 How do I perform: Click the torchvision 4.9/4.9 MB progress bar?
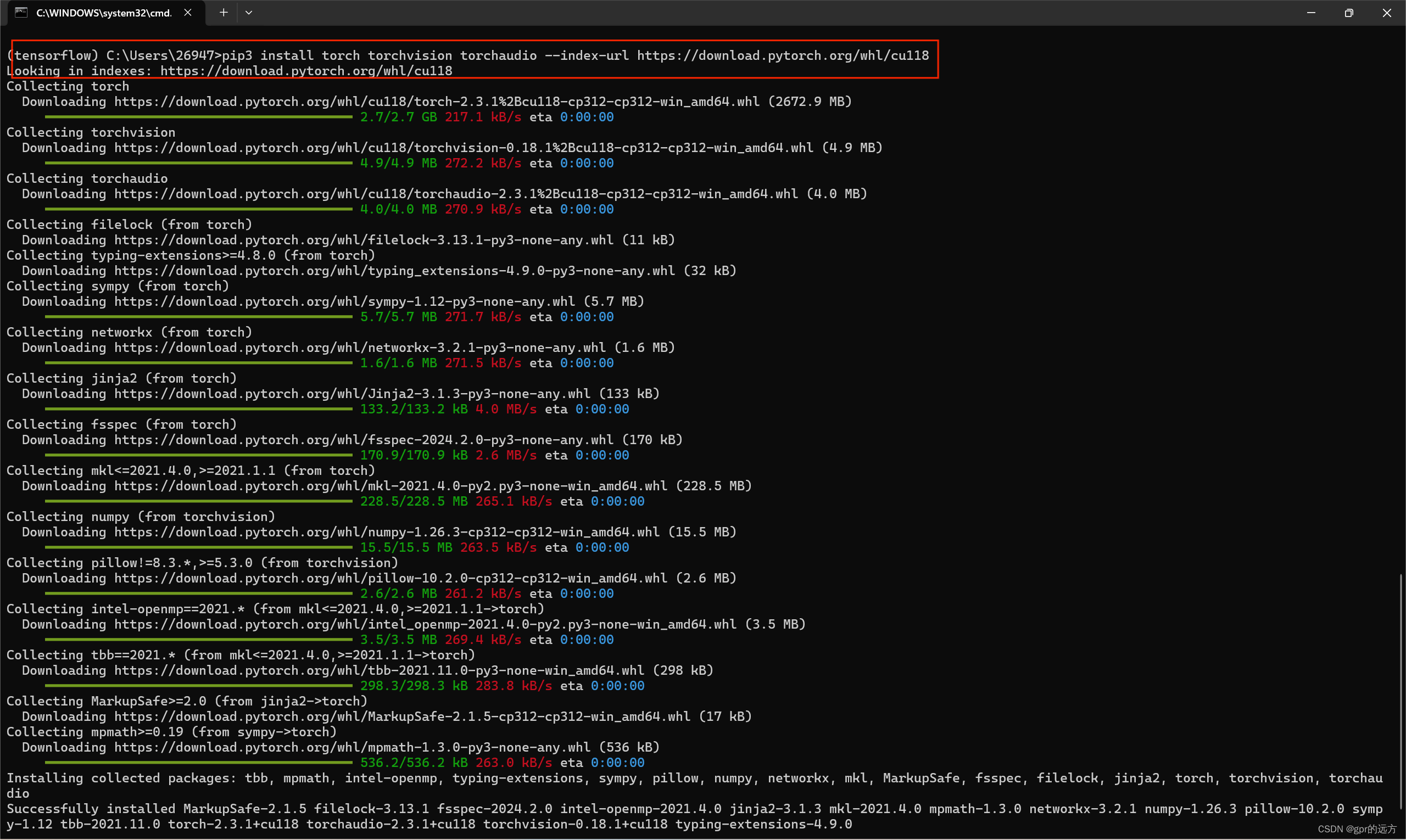click(199, 163)
